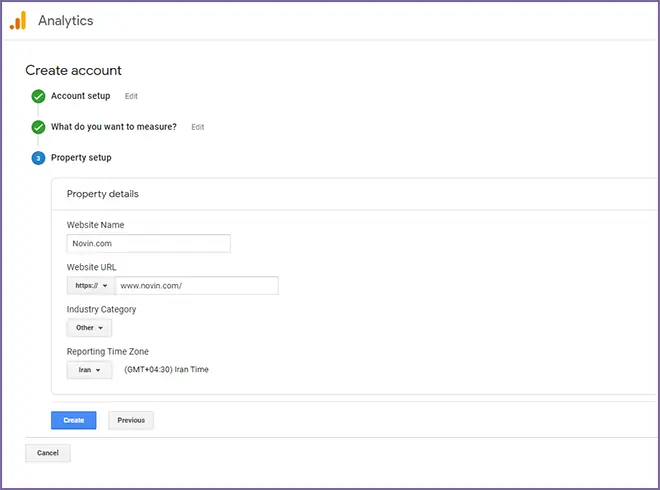Click the green checkmark beside What do you want to measure
The height and width of the screenshot is (490, 660).
(x=38, y=127)
